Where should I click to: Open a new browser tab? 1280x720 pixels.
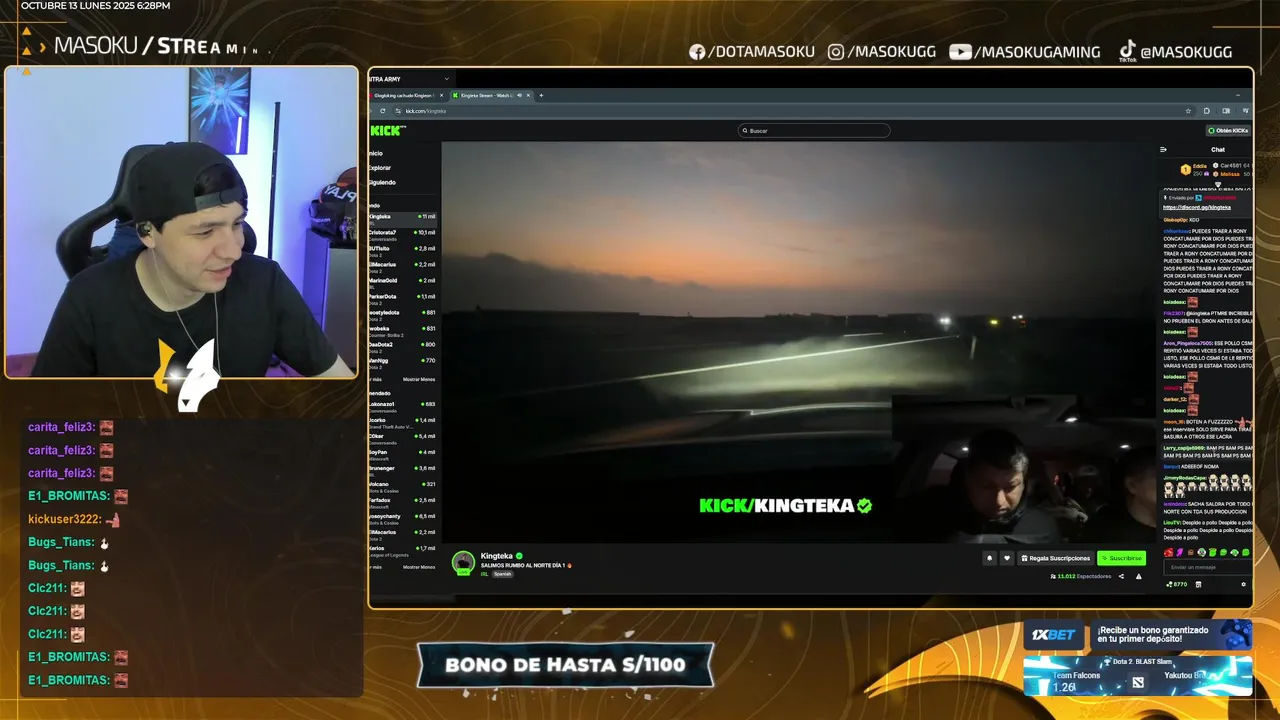(541, 95)
